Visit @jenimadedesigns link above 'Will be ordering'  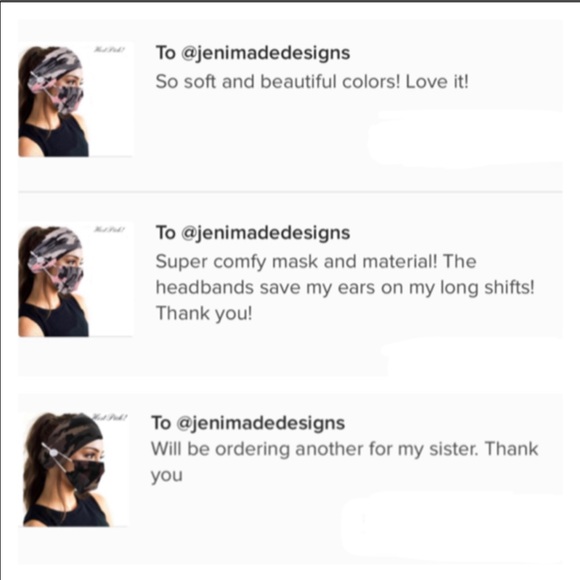point(261,423)
